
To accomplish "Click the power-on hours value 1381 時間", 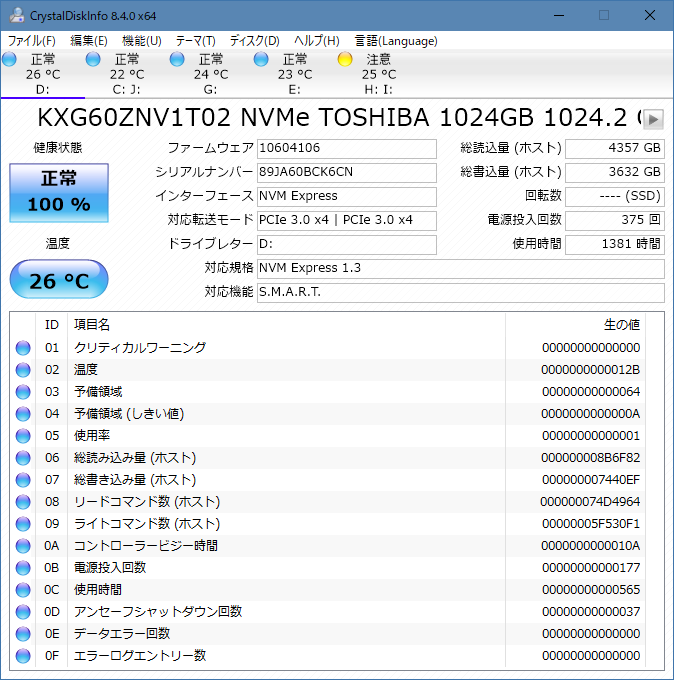I will tap(615, 245).
